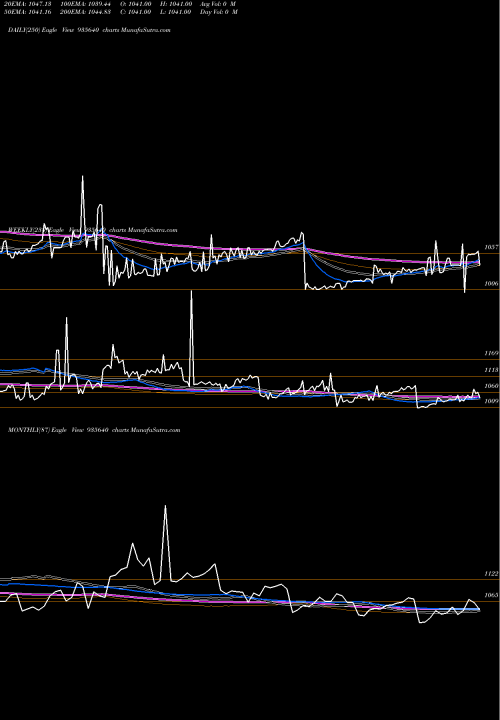Click the 'Avg Vol' text
The height and width of the screenshot is (720, 500).
coord(218,4)
